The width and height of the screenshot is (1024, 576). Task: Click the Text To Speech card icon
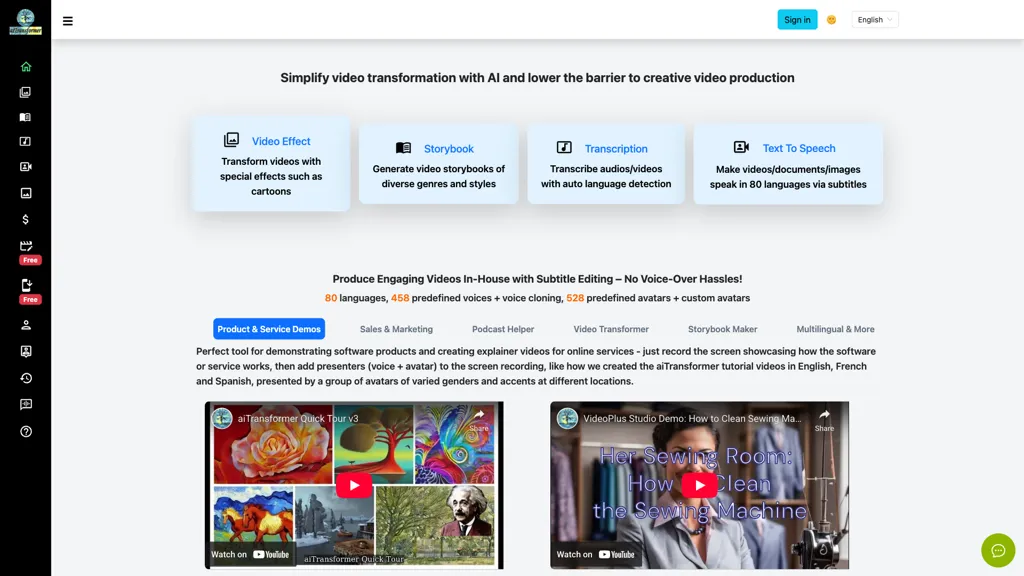click(x=741, y=147)
